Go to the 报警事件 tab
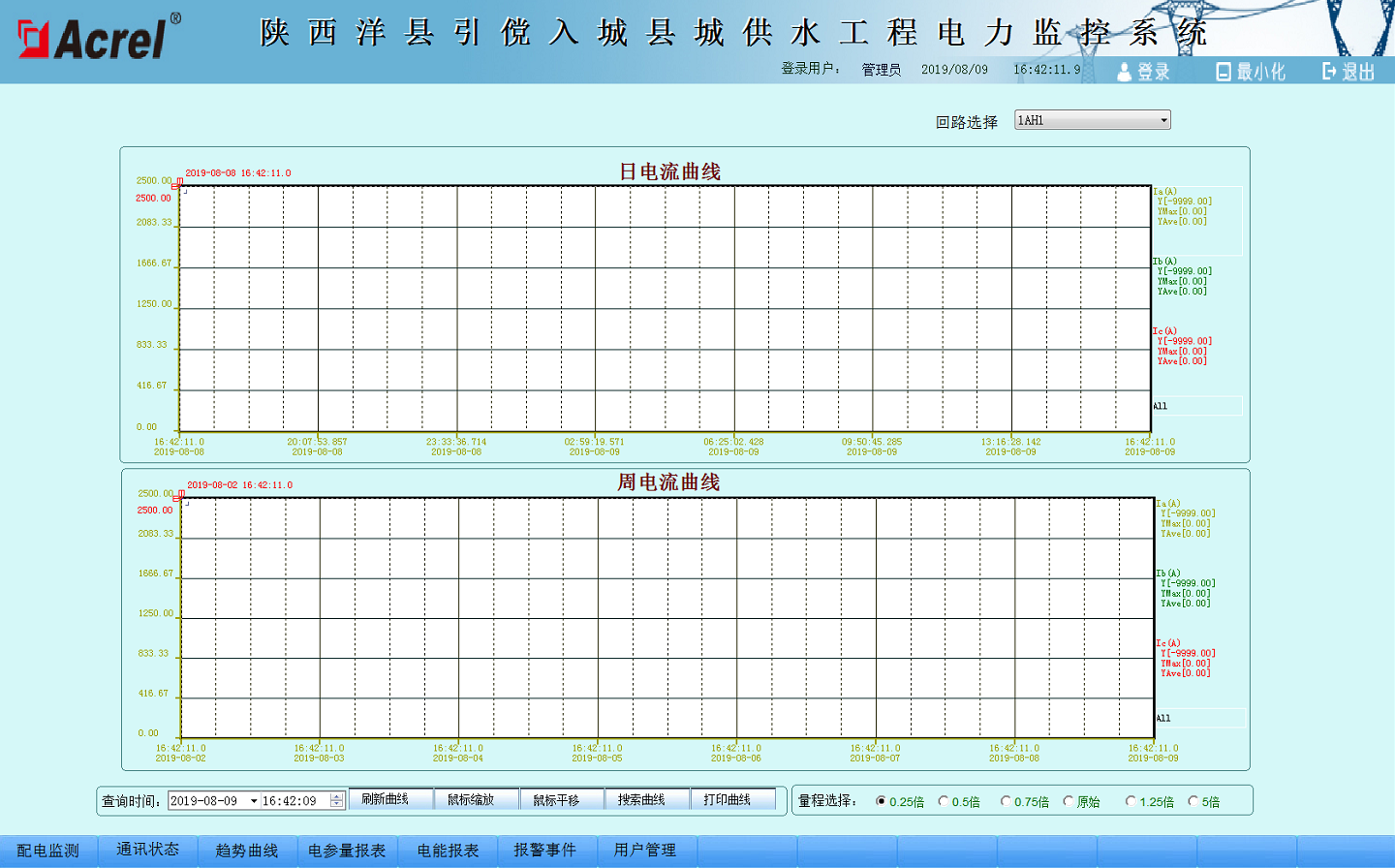The image size is (1395, 868). [x=544, y=851]
